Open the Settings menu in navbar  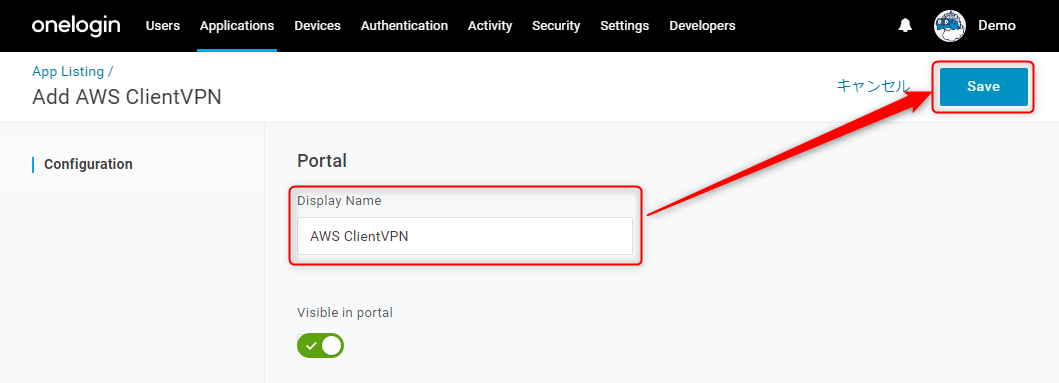625,26
